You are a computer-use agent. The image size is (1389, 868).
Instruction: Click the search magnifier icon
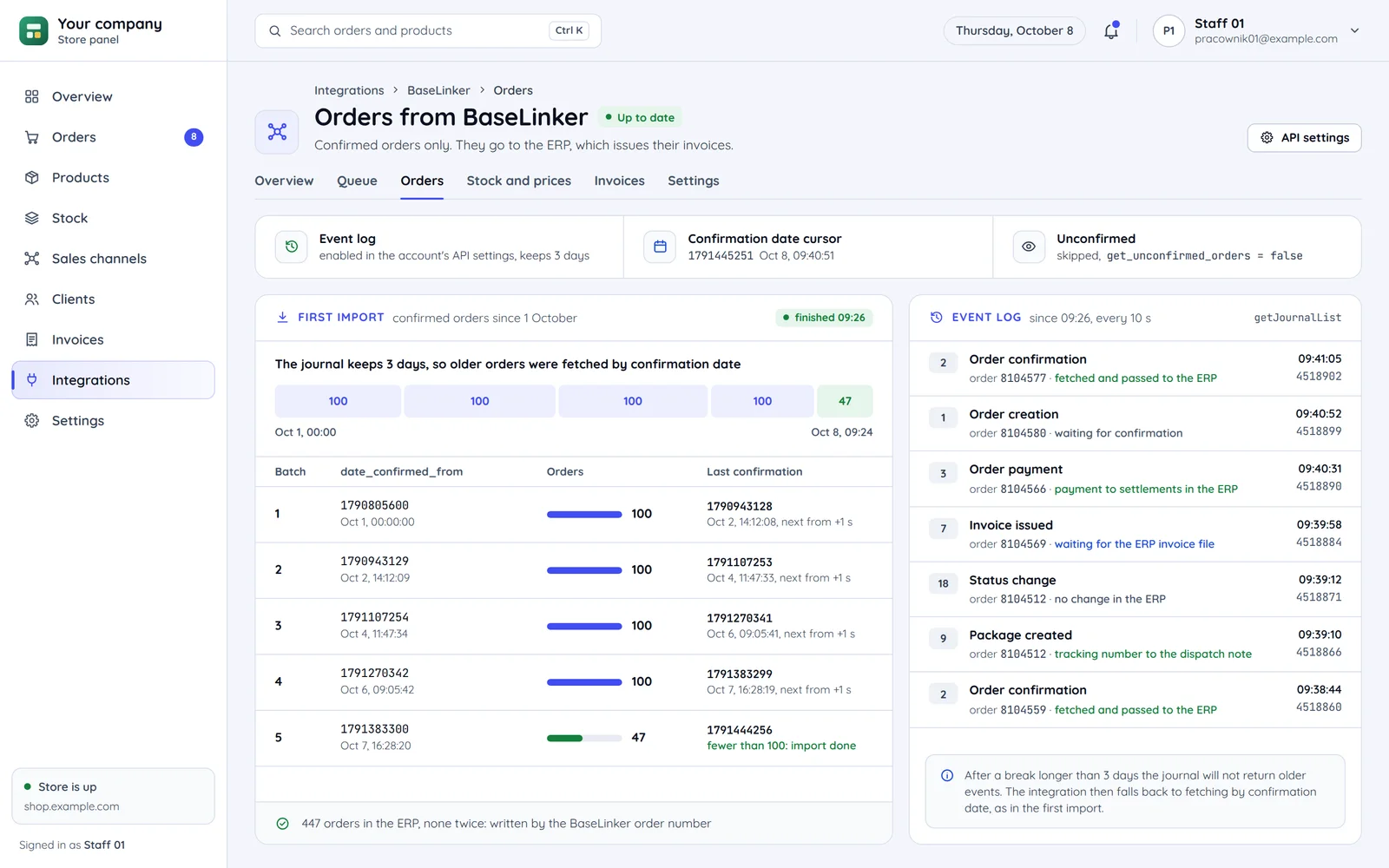[274, 30]
